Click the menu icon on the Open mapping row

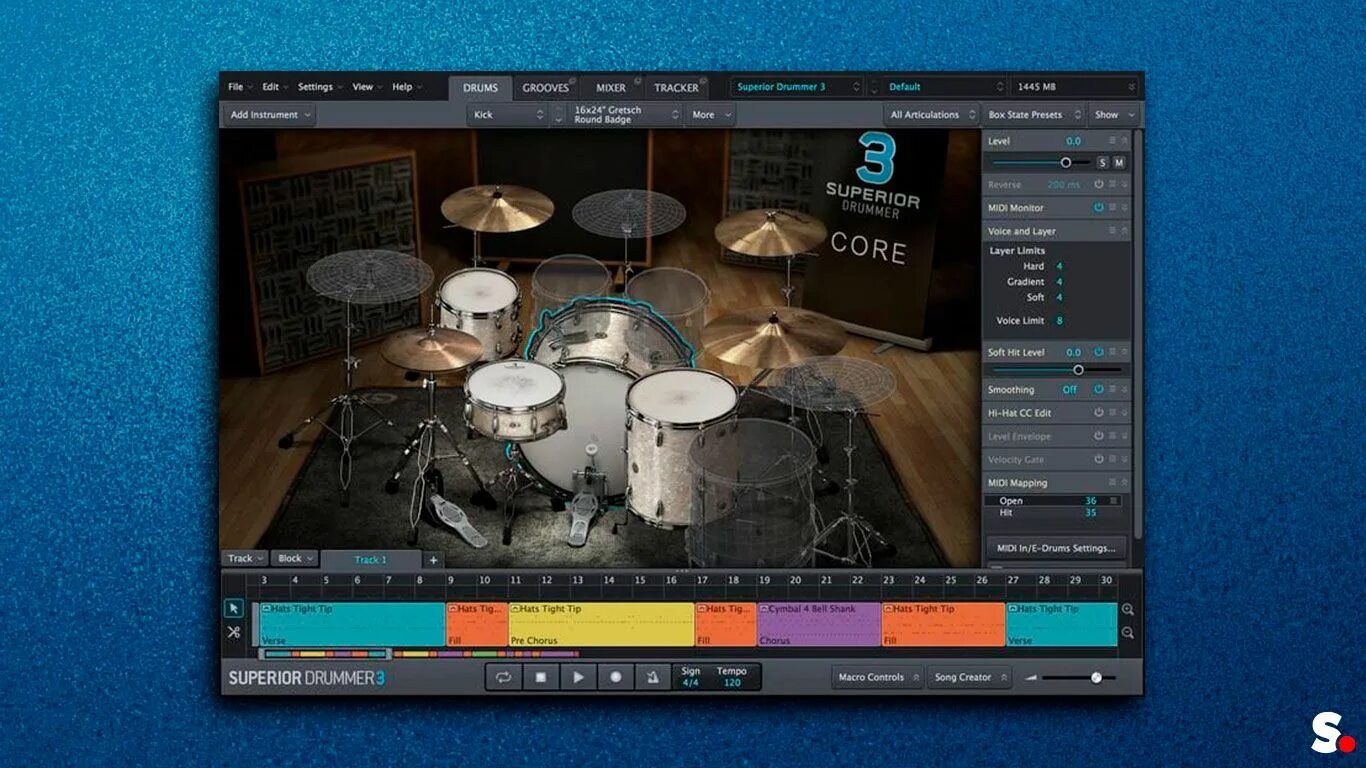(x=1114, y=500)
